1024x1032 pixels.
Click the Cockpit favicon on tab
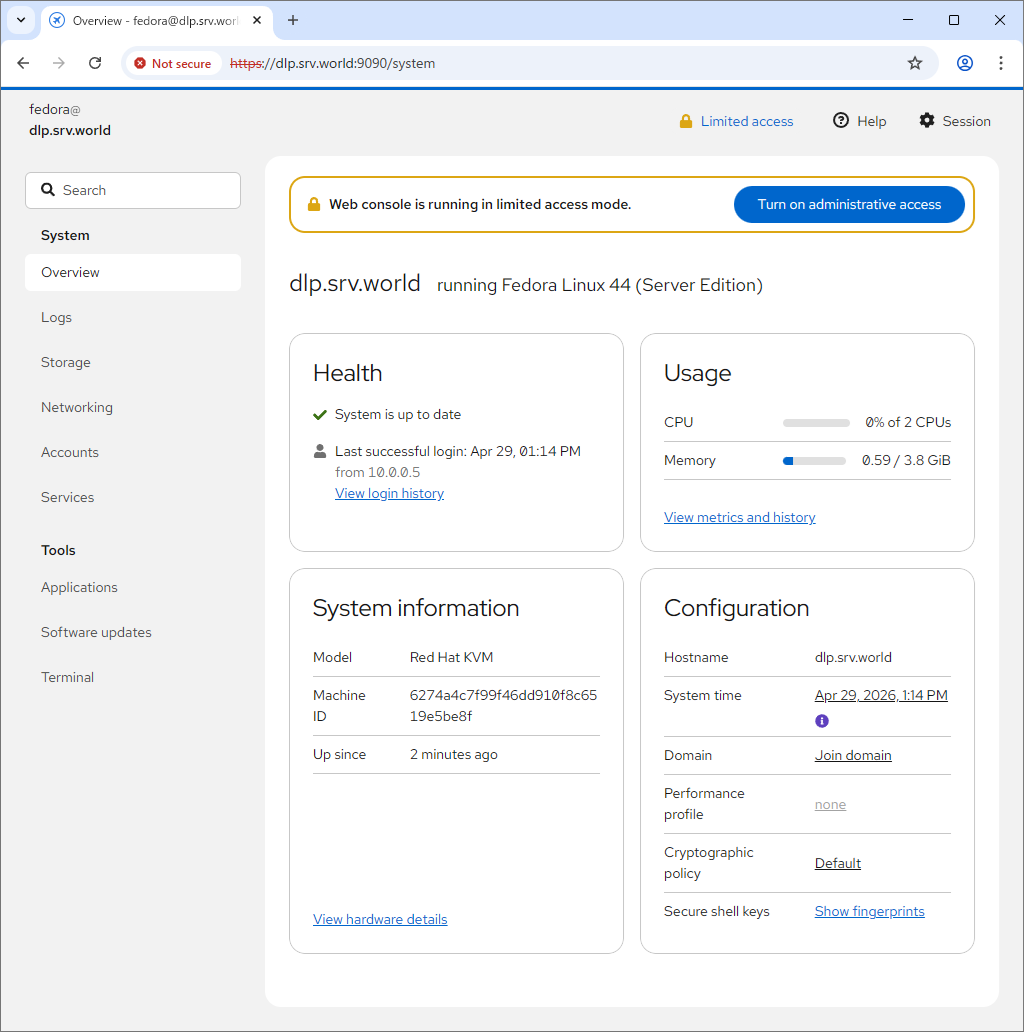click(x=57, y=20)
